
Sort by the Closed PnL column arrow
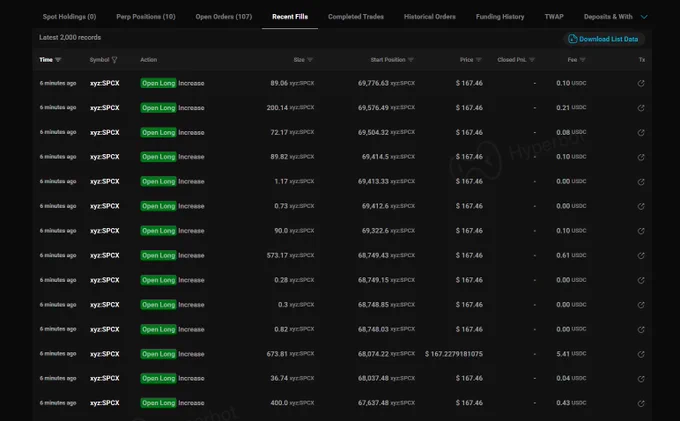[532, 60]
